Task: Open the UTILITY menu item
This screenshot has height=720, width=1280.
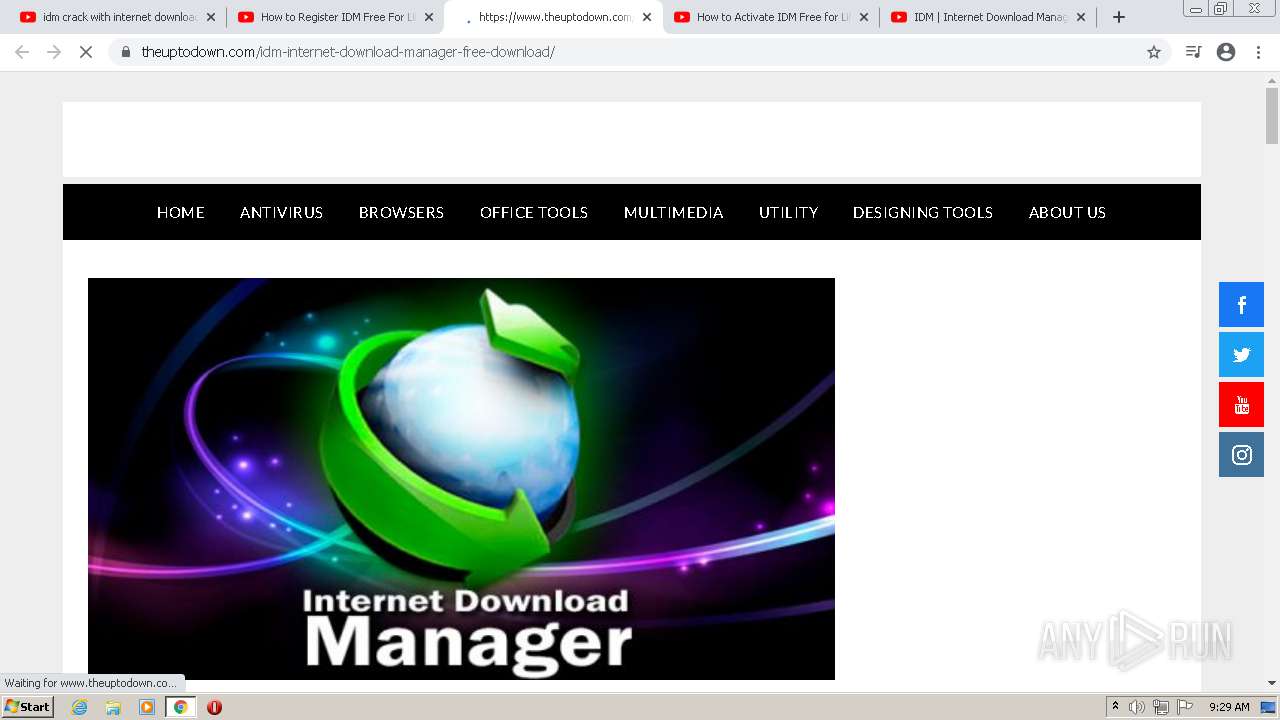Action: (x=788, y=212)
